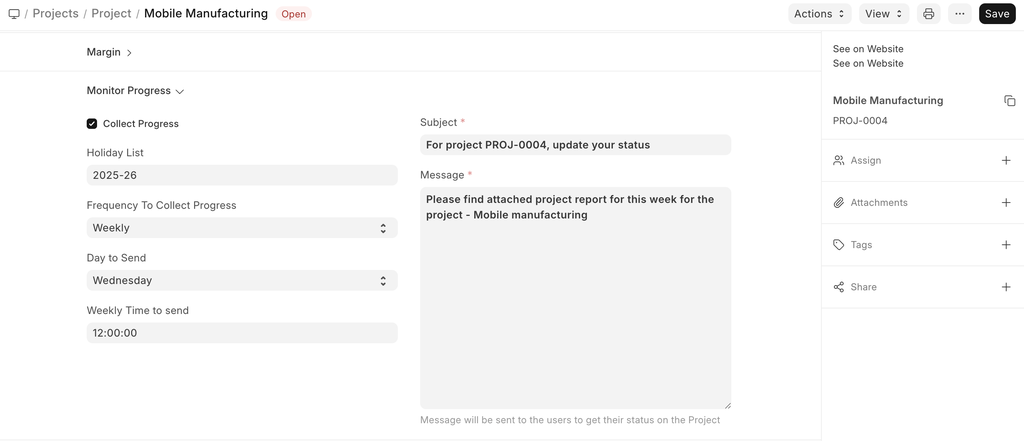Click the Weekly Time to send field
This screenshot has height=441, width=1024.
[242, 333]
